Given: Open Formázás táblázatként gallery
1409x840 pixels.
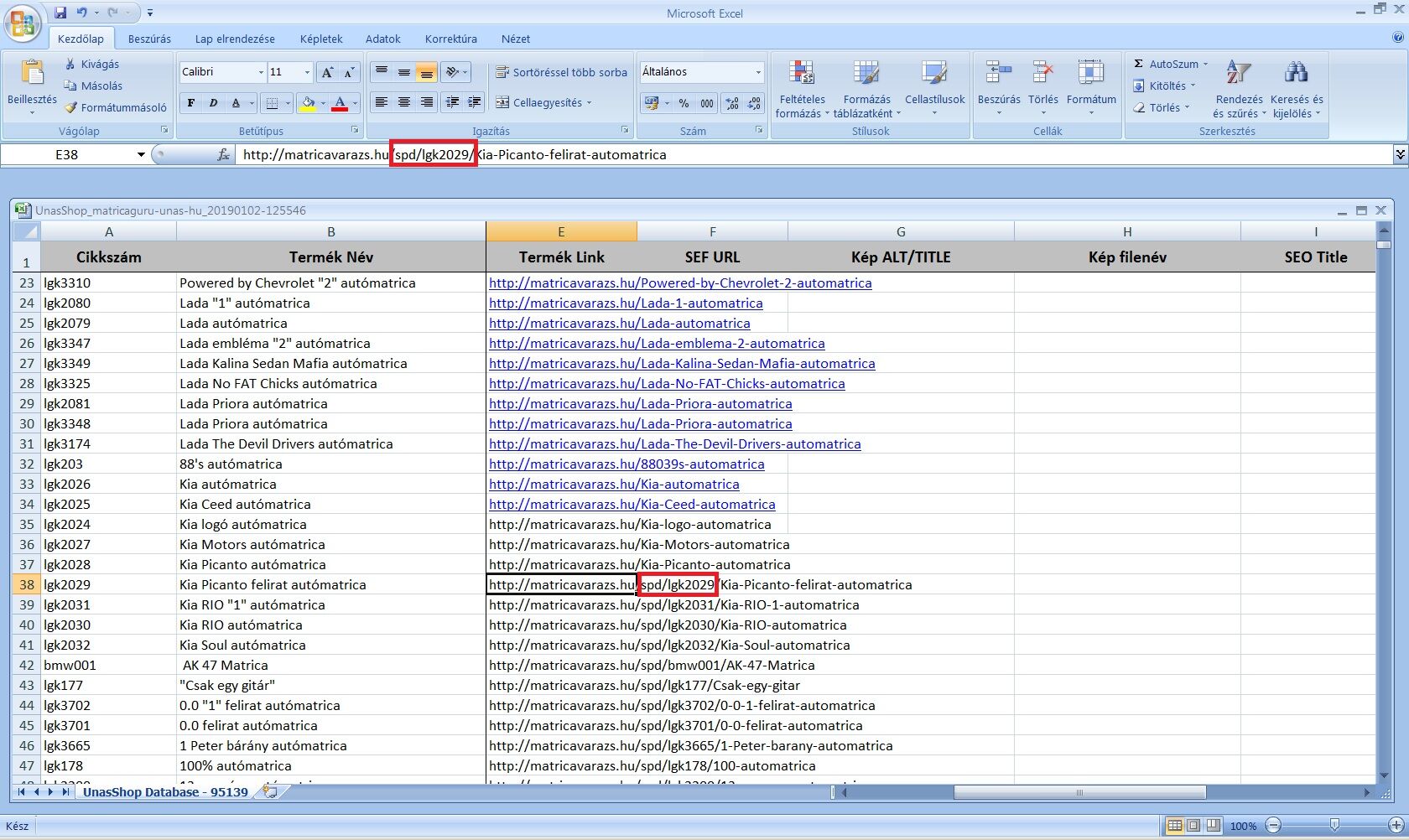Looking at the screenshot, I should [867, 90].
